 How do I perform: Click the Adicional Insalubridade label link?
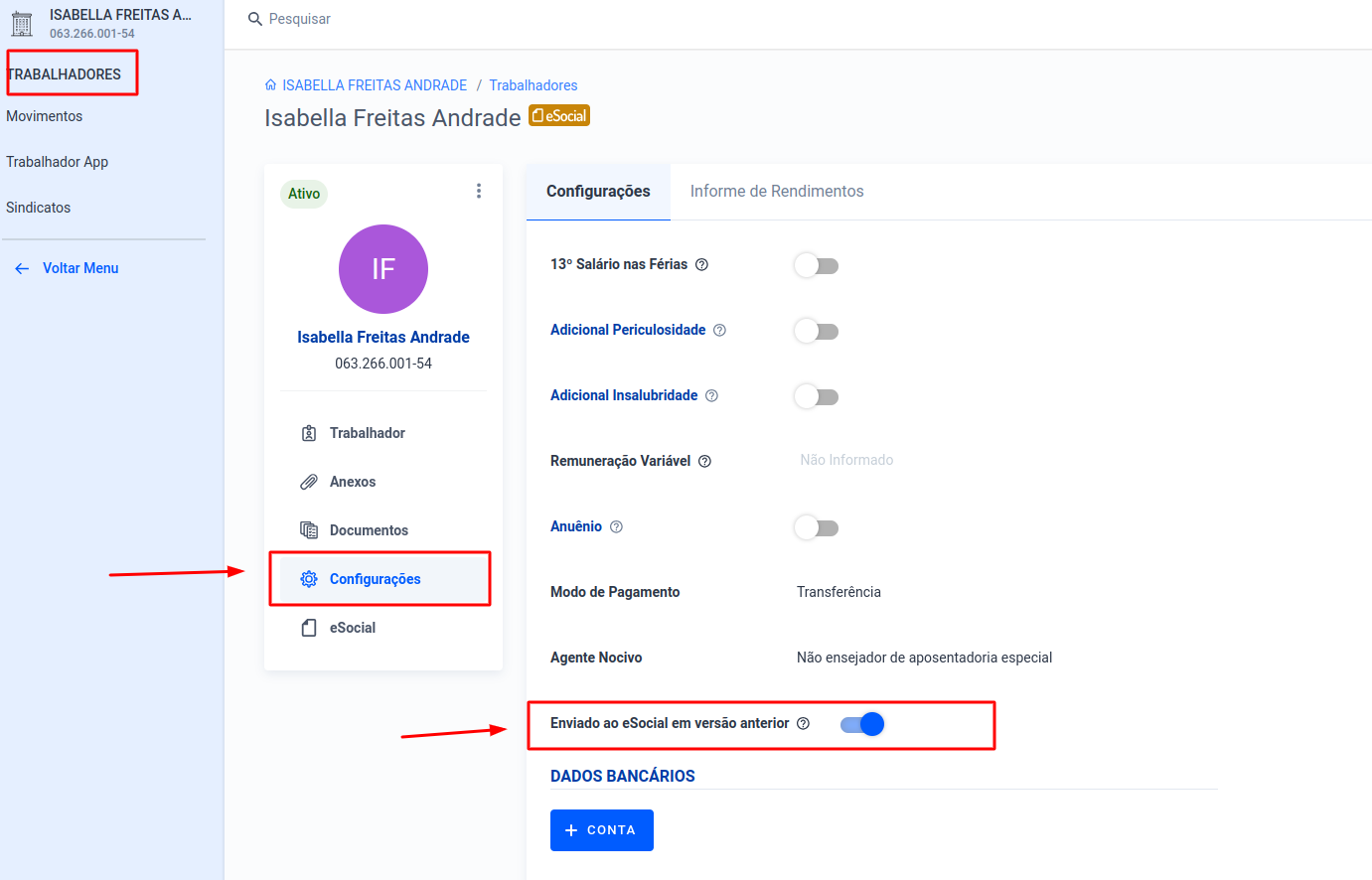624,395
